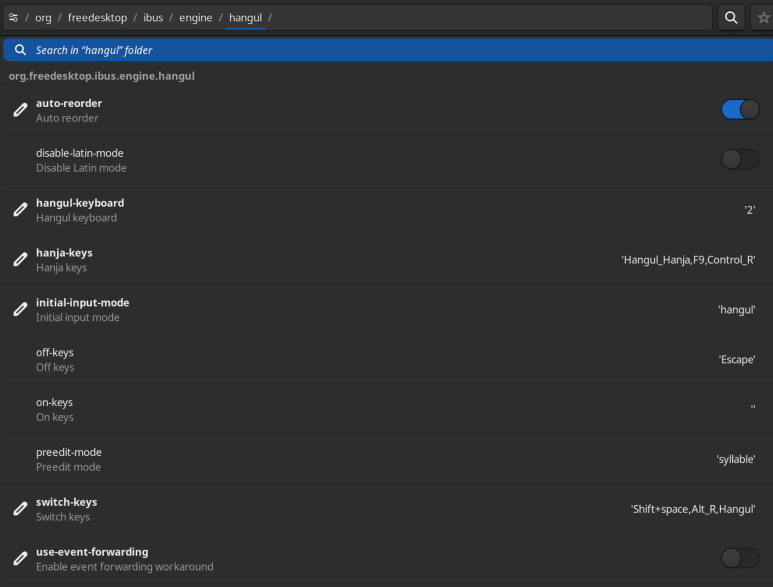Open the hanja-keys key row
Image resolution: width=773 pixels, height=587 pixels.
pos(386,260)
